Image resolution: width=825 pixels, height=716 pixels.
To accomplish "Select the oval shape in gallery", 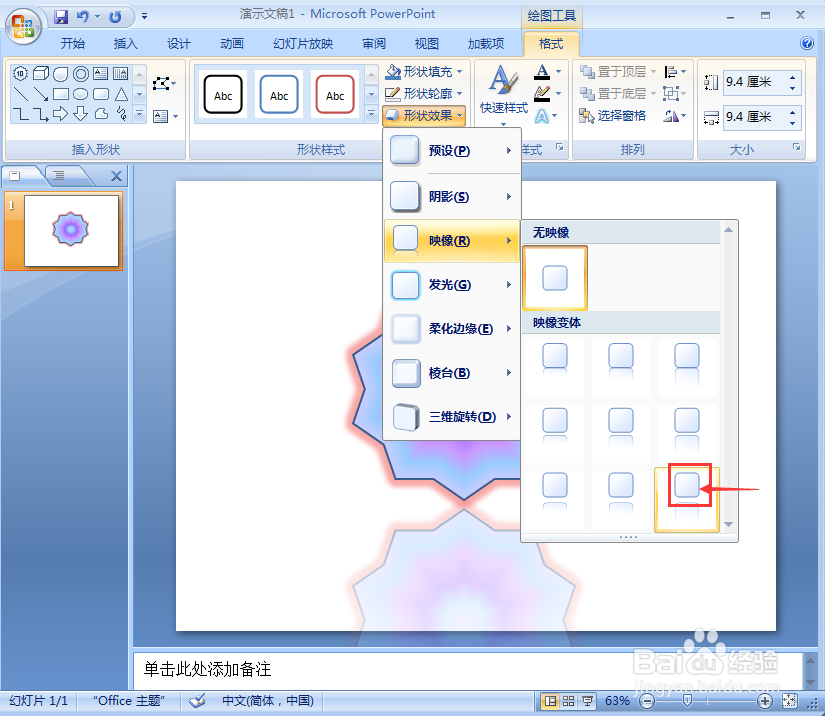I will pos(81,94).
